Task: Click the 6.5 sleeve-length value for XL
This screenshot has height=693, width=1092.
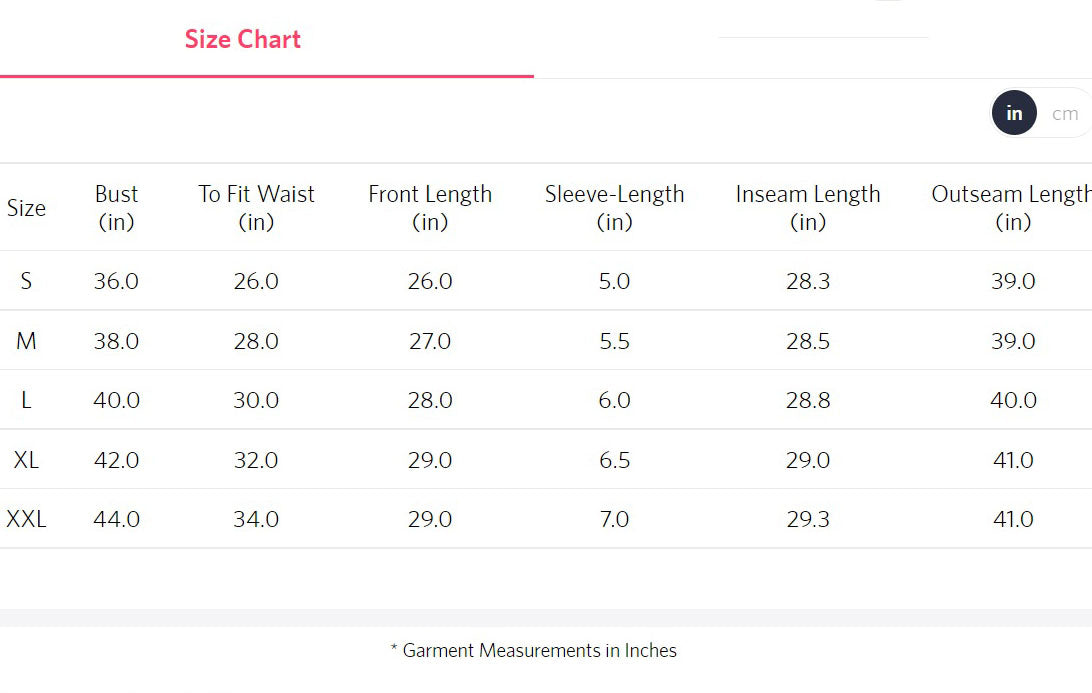Action: point(614,460)
